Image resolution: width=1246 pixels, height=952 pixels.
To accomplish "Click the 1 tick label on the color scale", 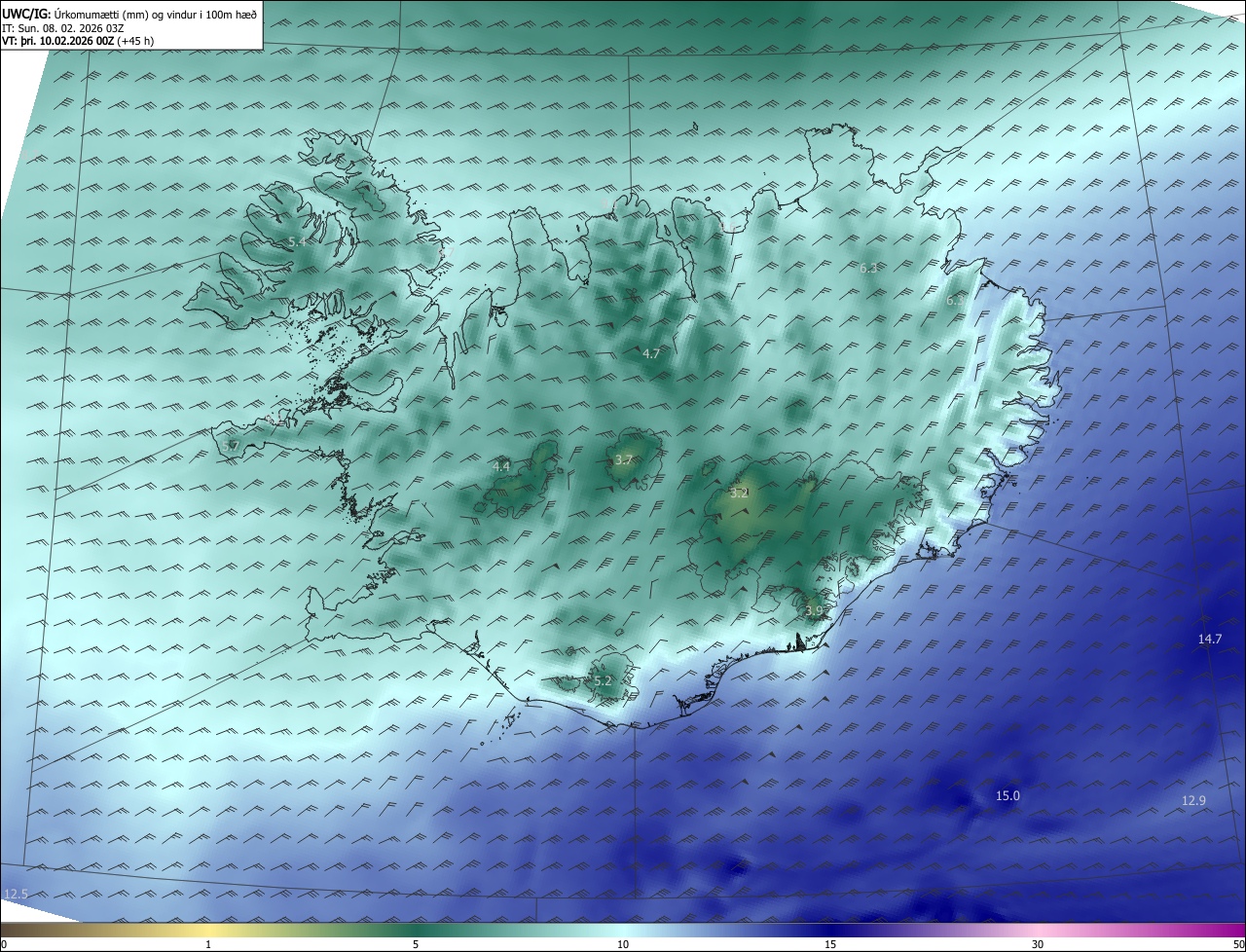I will pos(208,944).
